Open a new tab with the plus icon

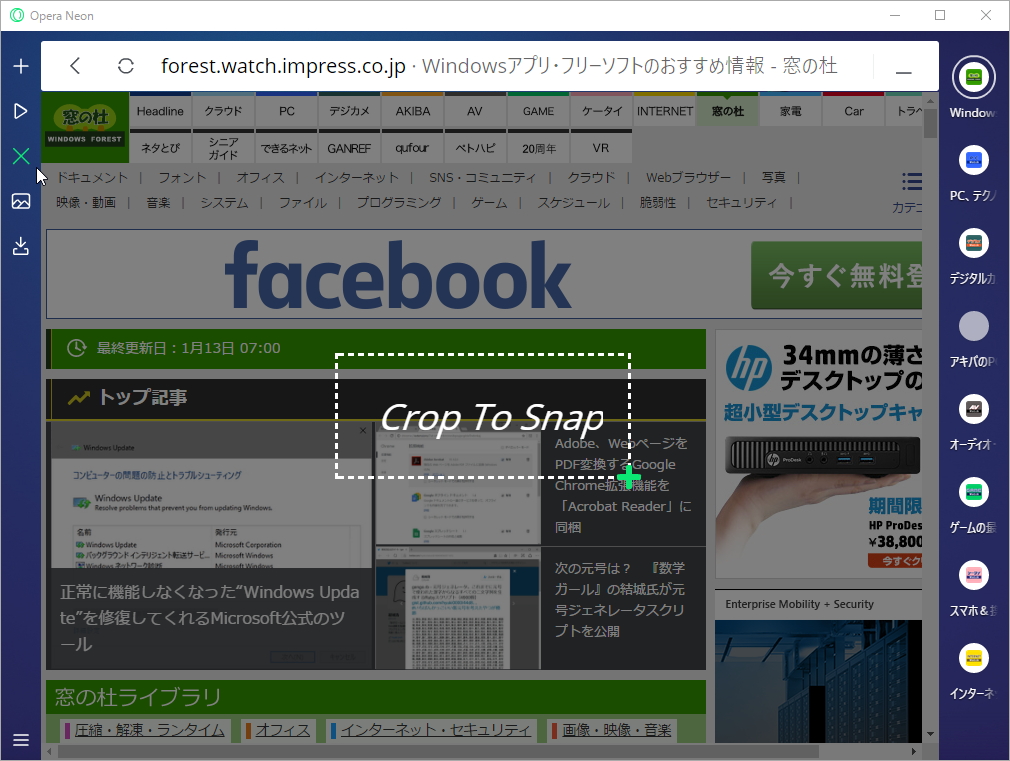click(20, 65)
